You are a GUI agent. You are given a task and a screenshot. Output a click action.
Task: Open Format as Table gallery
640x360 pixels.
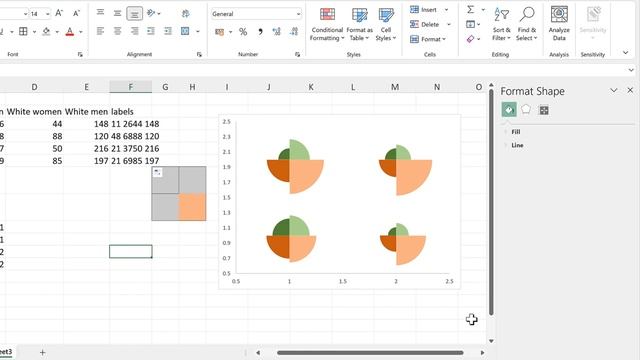pyautogui.click(x=360, y=24)
